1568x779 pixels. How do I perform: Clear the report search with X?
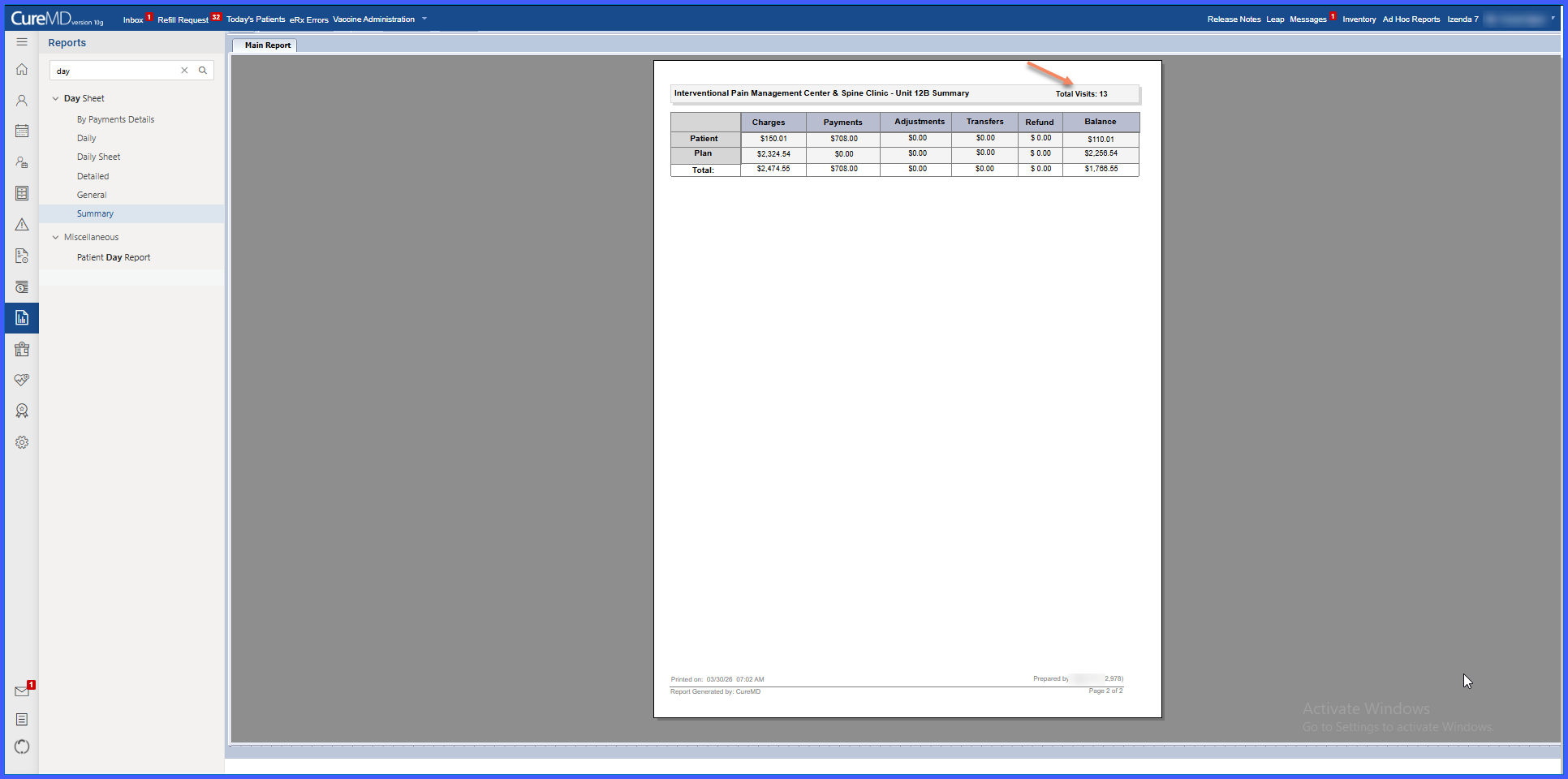pyautogui.click(x=184, y=71)
